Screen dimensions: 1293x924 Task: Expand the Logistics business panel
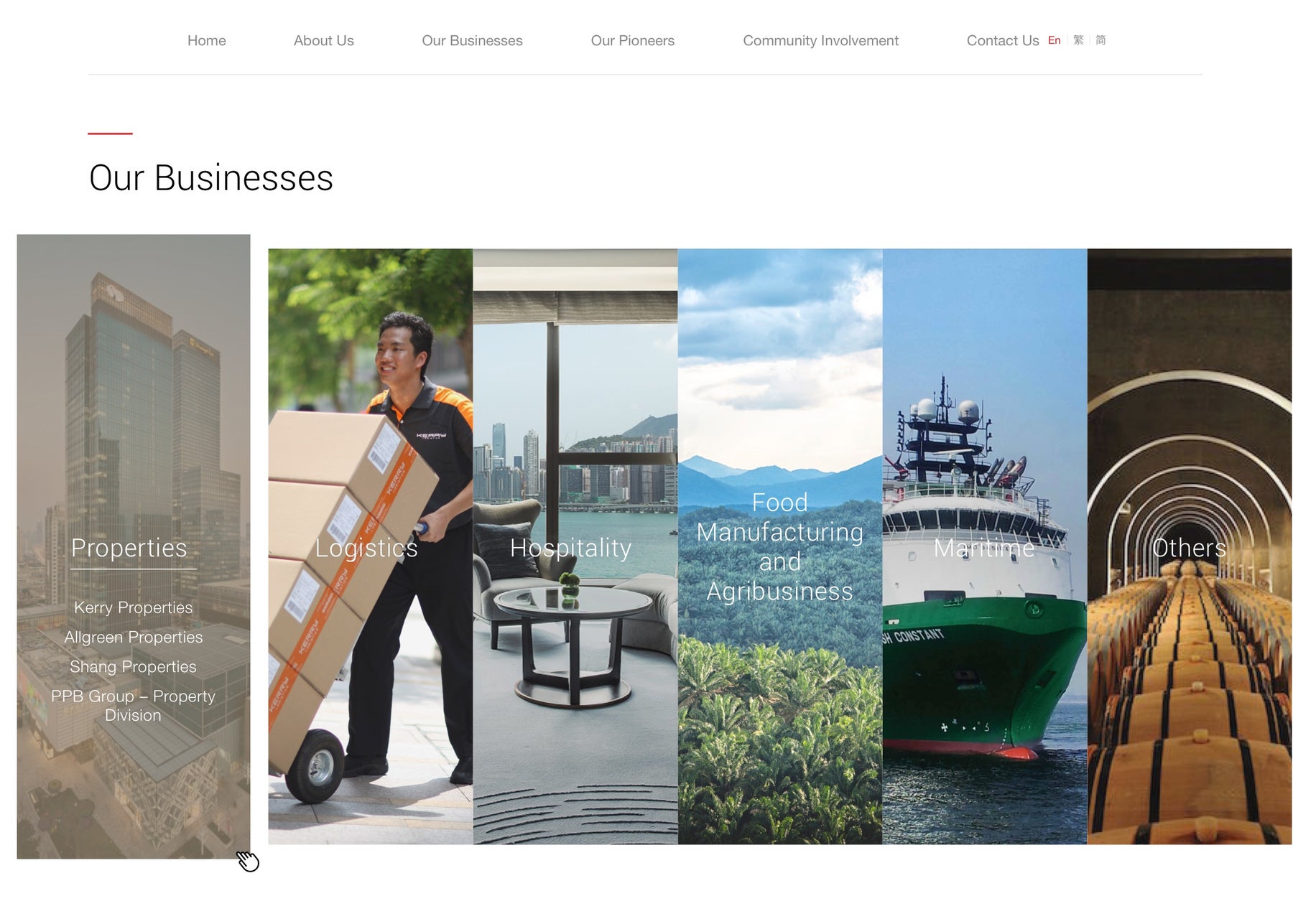click(x=370, y=546)
